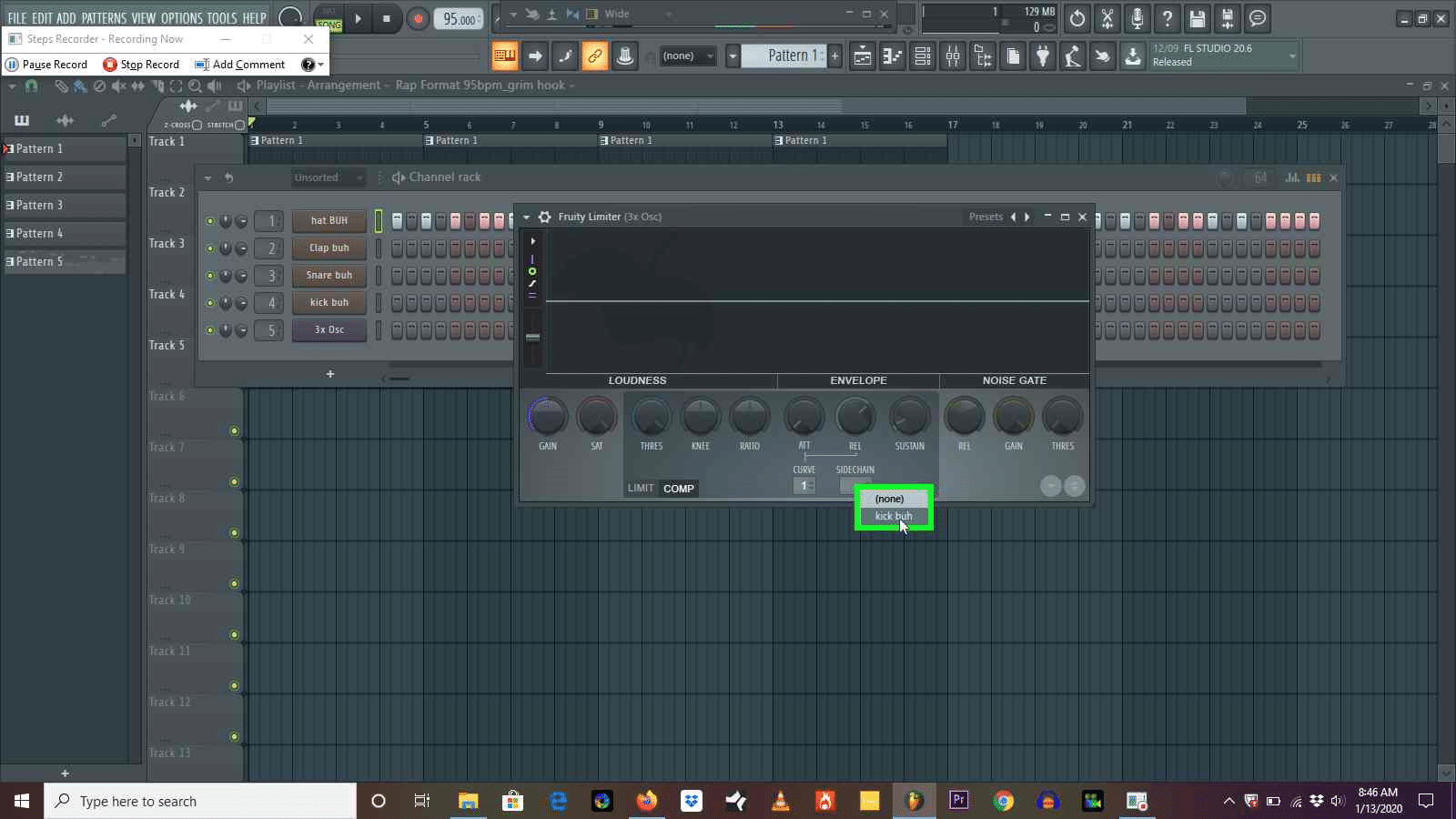Adjust the Loudness GAIN knob
This screenshot has width=1456, height=819.
pyautogui.click(x=548, y=418)
